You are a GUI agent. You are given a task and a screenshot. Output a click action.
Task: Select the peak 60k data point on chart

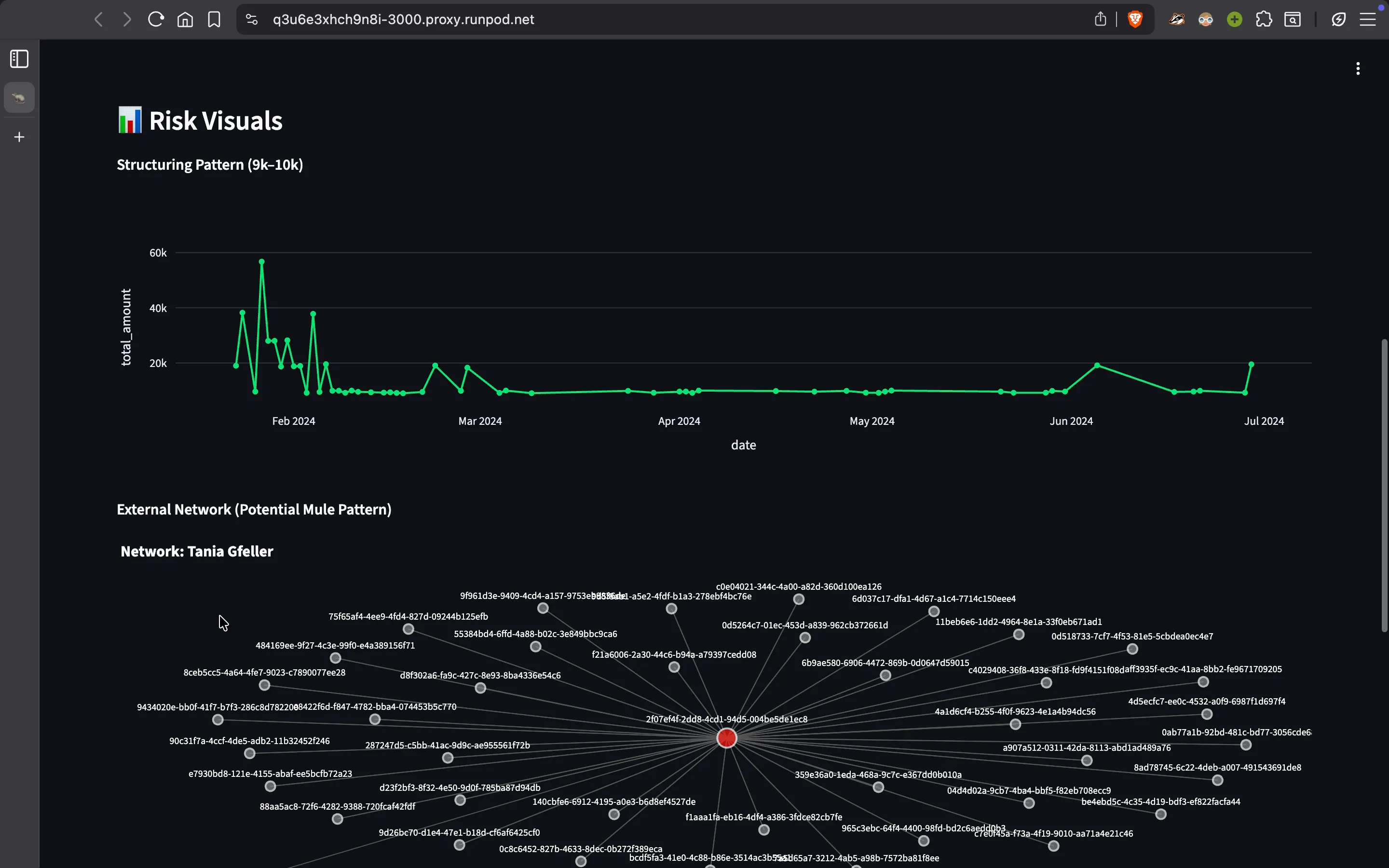tap(262, 262)
